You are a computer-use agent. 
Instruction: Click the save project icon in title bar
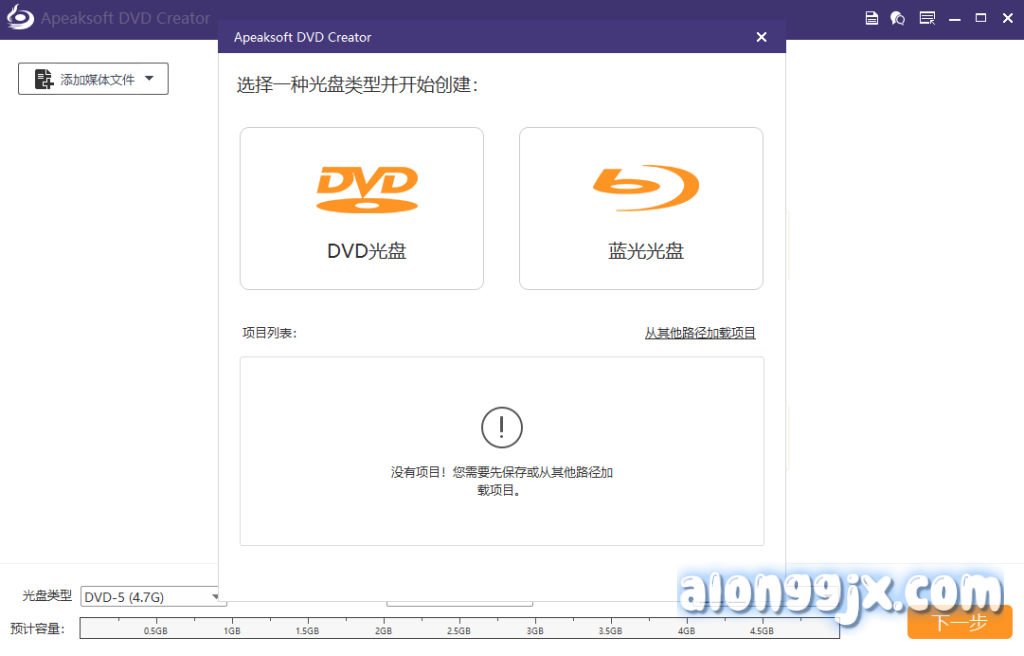point(871,18)
